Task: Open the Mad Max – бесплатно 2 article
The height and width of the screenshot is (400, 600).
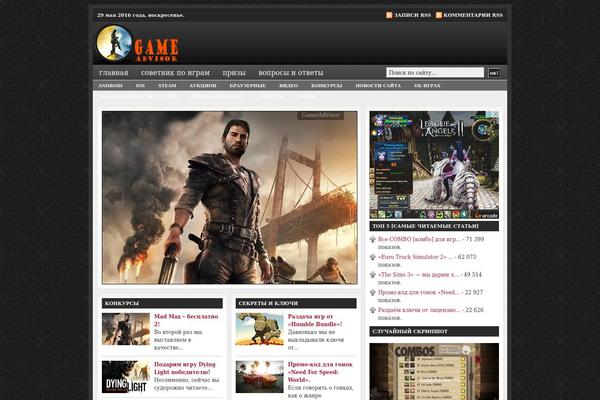Action: coord(186,320)
